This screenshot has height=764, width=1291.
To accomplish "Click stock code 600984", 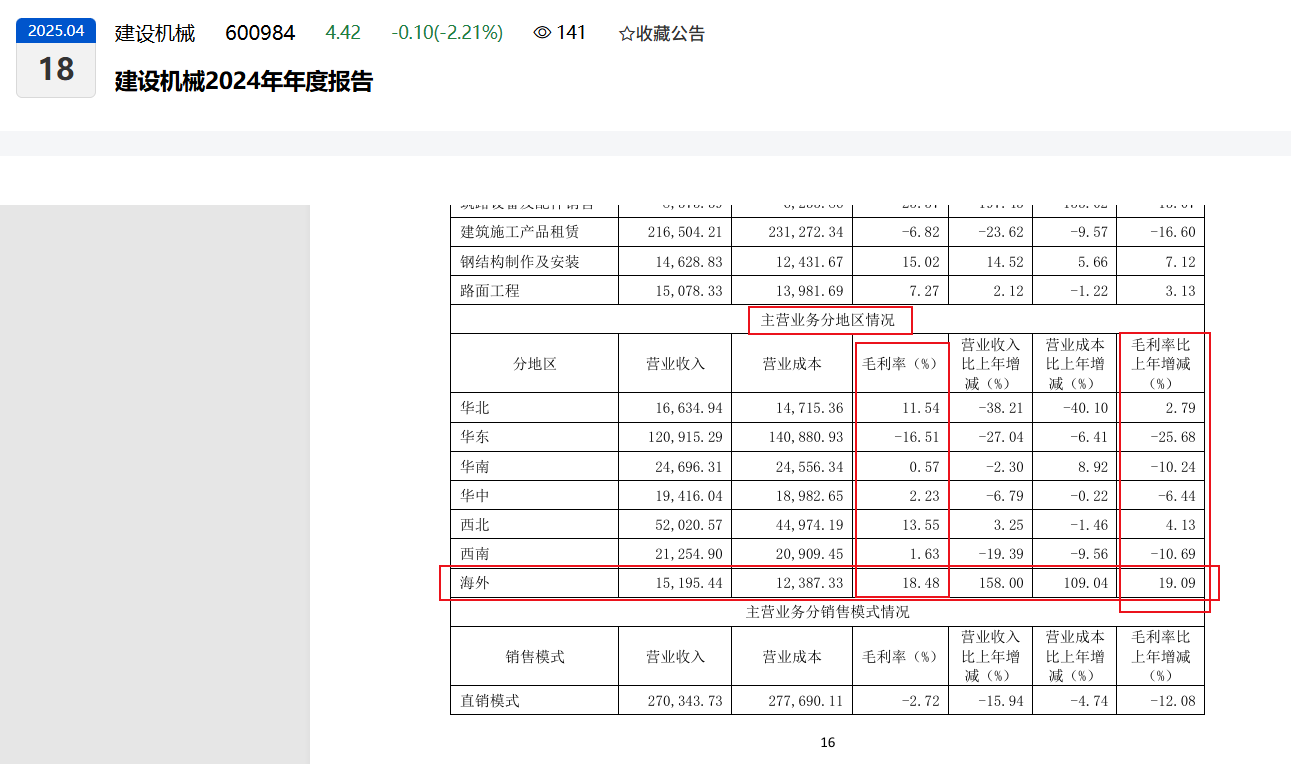I will tap(260, 33).
